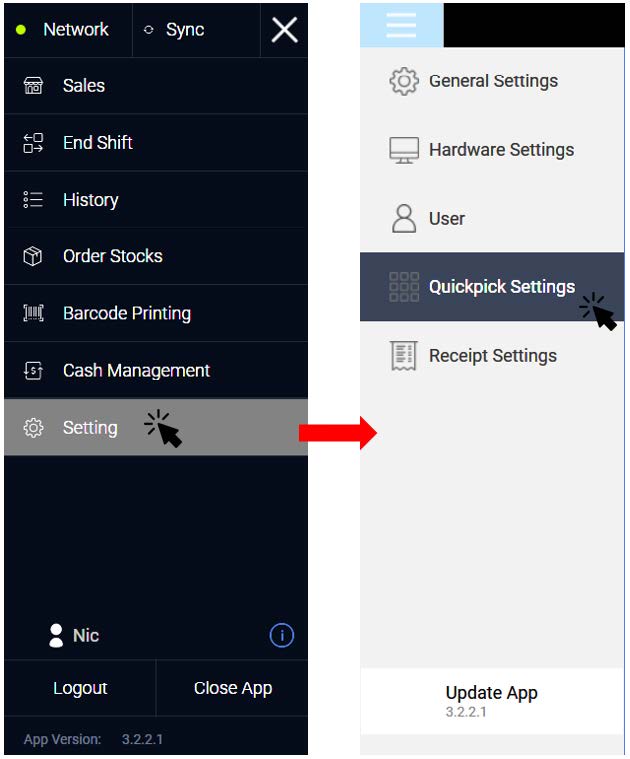Open the hamburger menu icon

click(x=401, y=25)
